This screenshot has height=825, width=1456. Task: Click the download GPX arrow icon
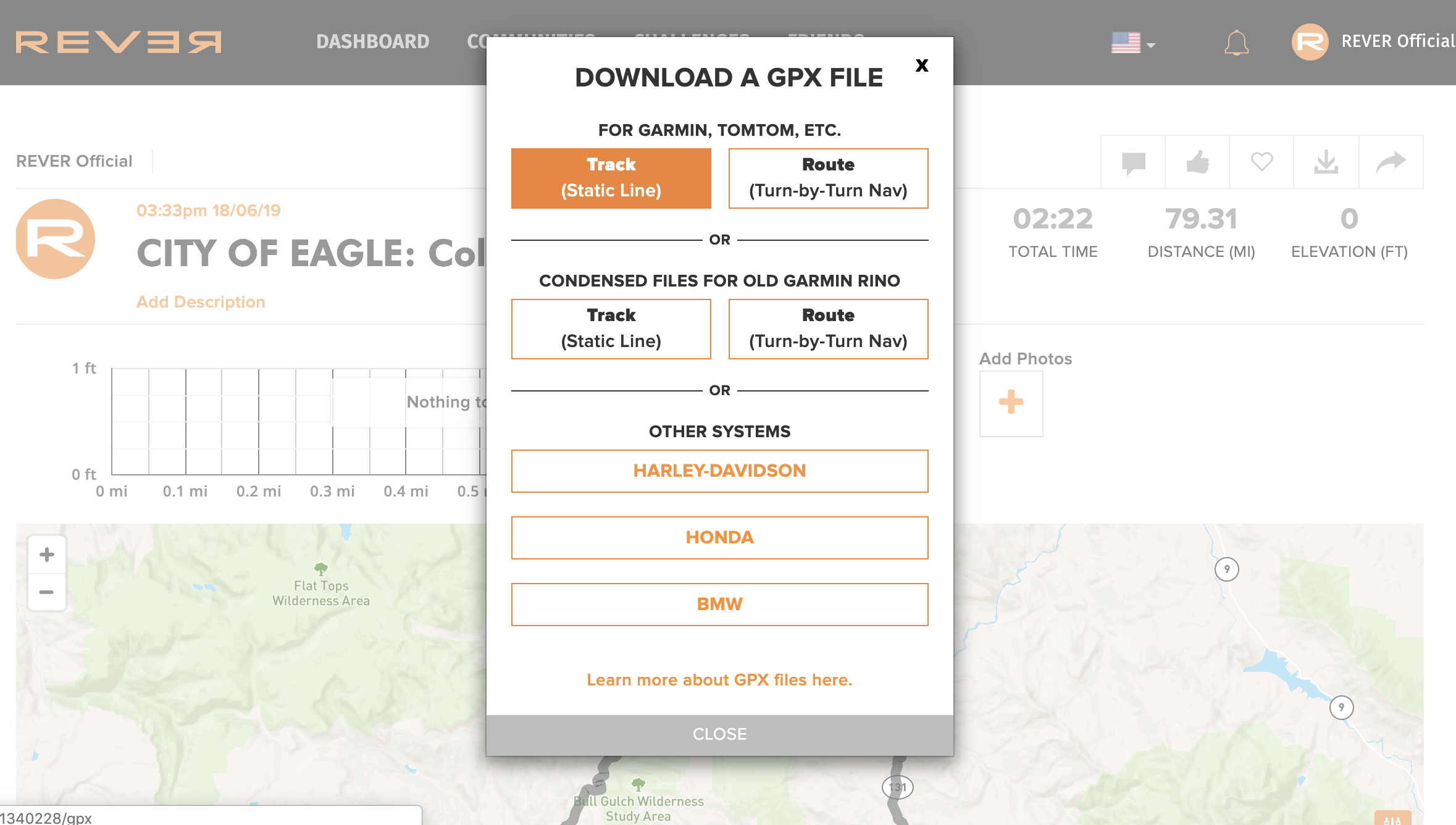(1326, 162)
